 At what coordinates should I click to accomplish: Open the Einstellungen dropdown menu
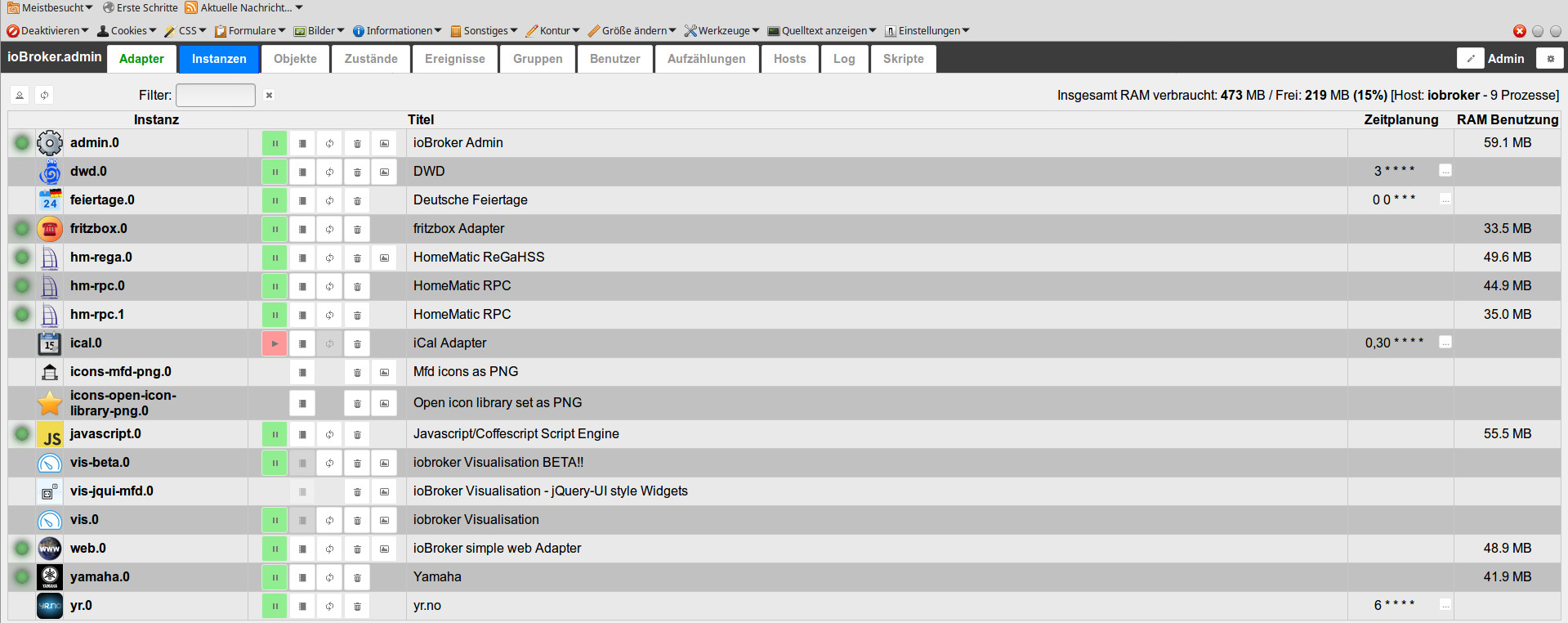point(927,31)
